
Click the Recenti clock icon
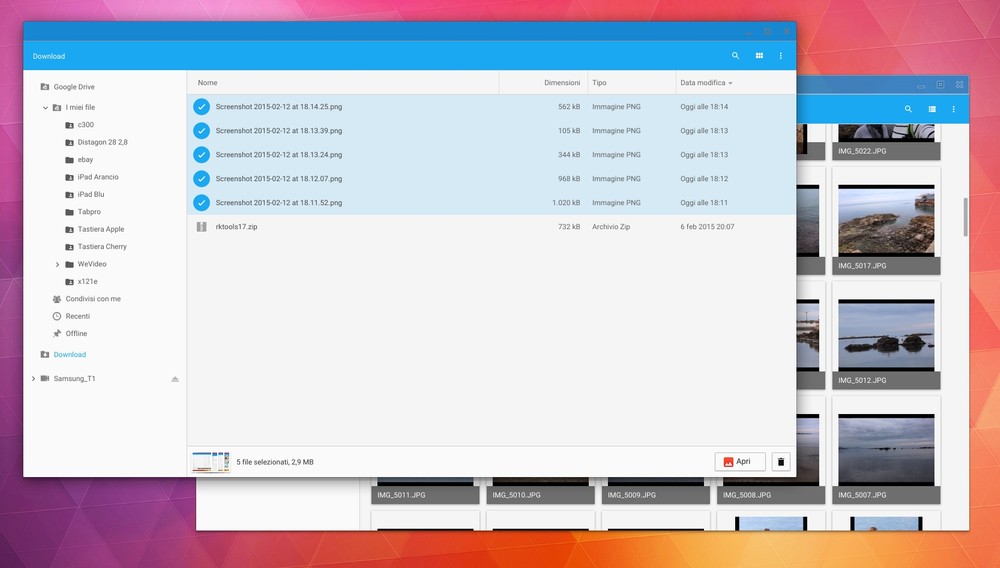click(57, 316)
